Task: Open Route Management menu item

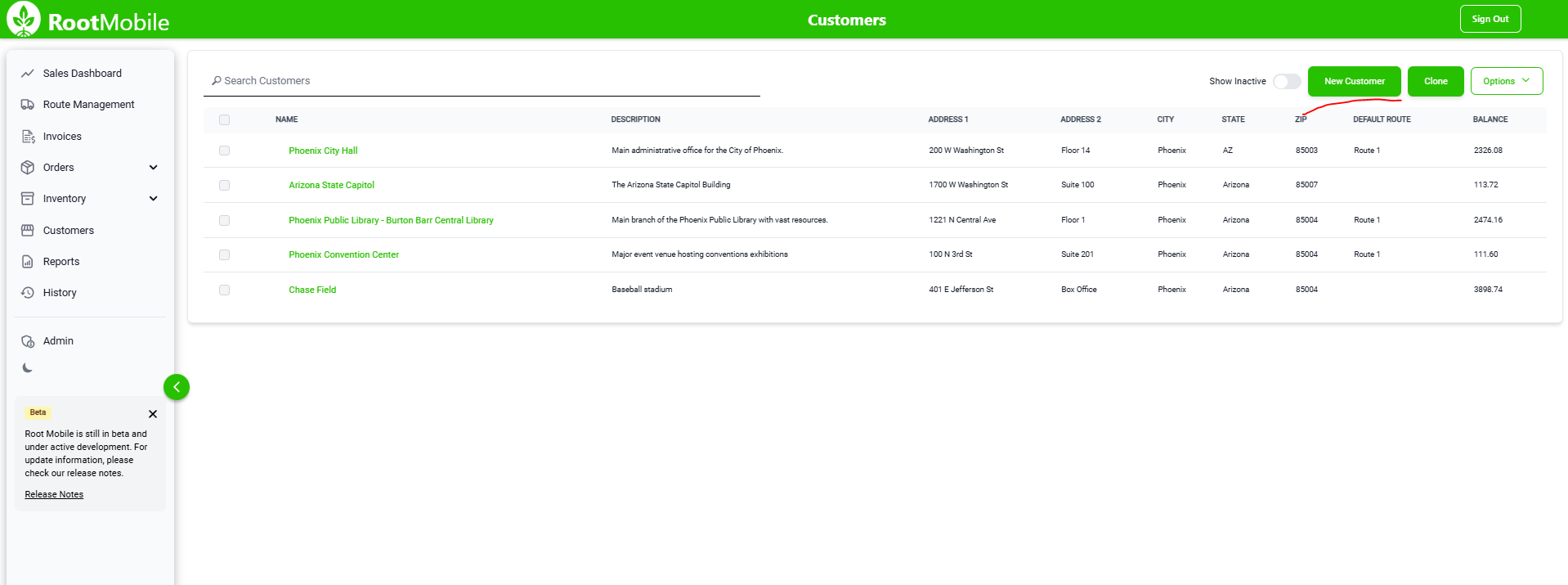Action: click(x=89, y=105)
